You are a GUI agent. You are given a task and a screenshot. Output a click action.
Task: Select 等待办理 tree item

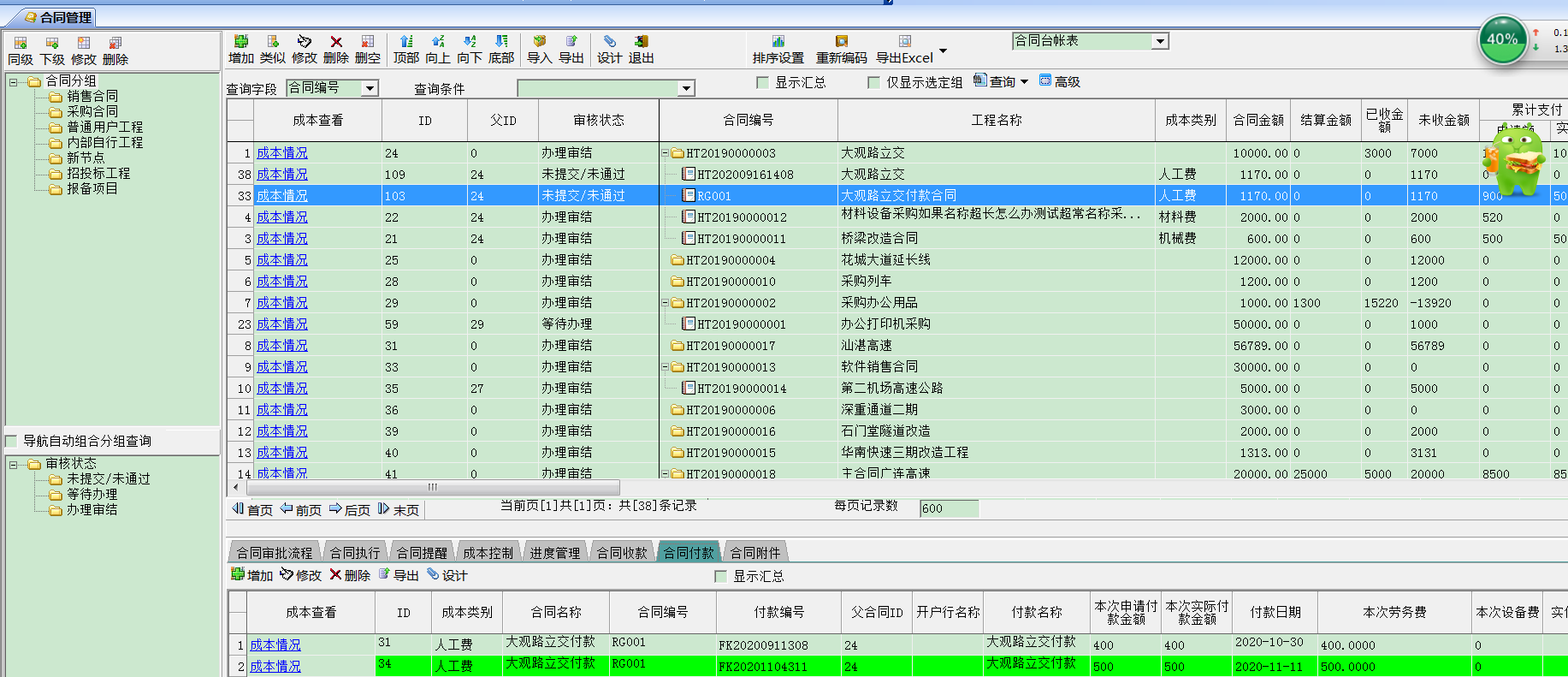point(92,495)
